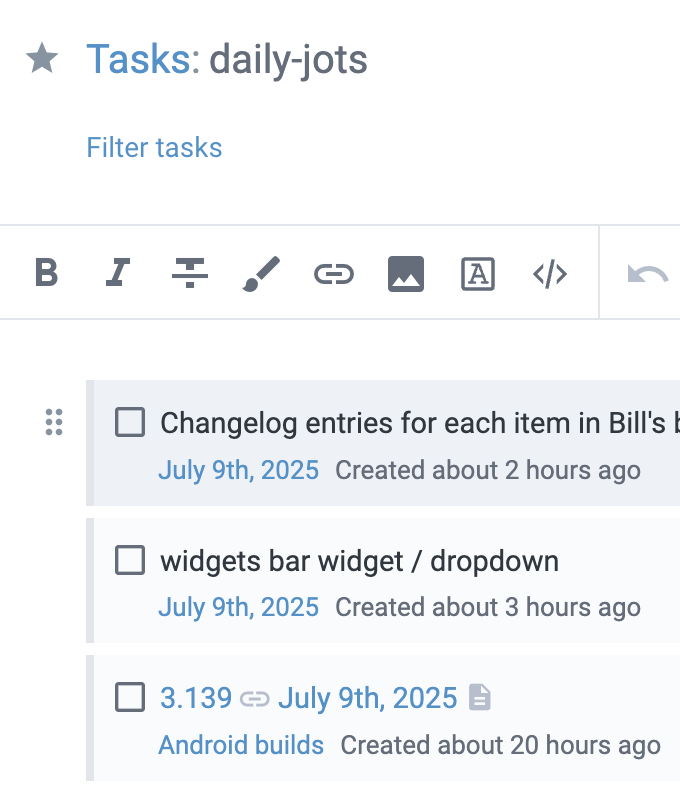Mark widgets bar widget task complete
680x790 pixels.
pyautogui.click(x=130, y=561)
